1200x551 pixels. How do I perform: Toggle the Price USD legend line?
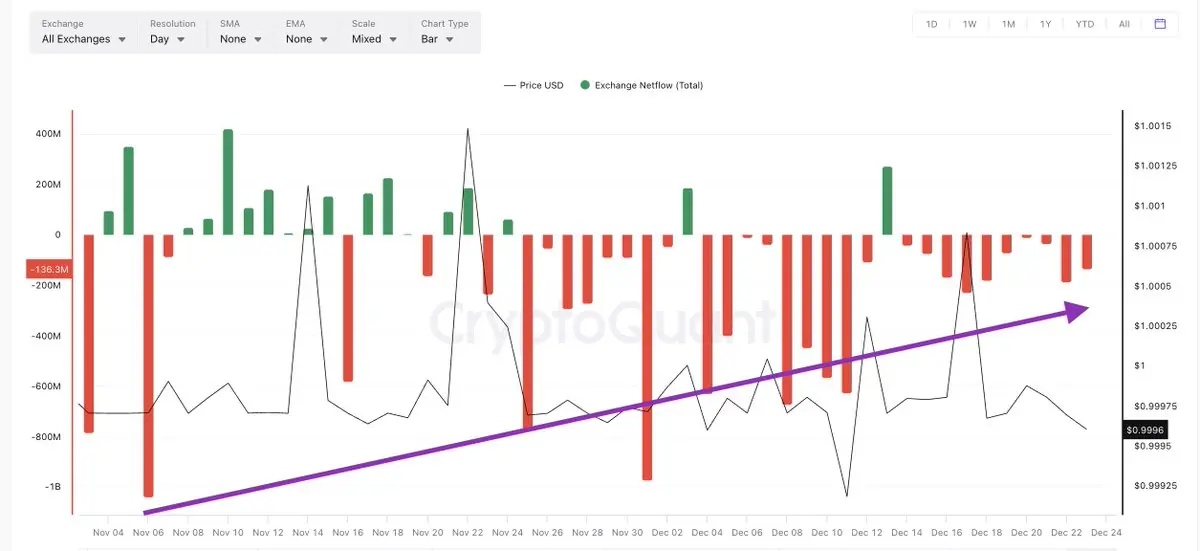coord(534,85)
